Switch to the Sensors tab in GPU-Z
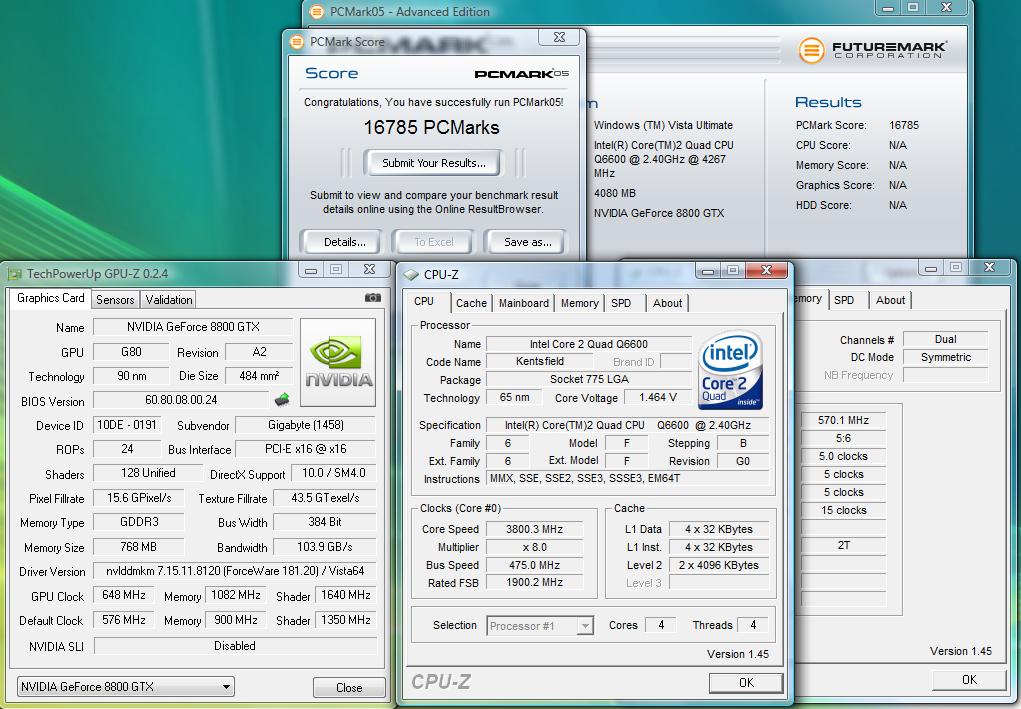The image size is (1021, 709). [x=115, y=299]
